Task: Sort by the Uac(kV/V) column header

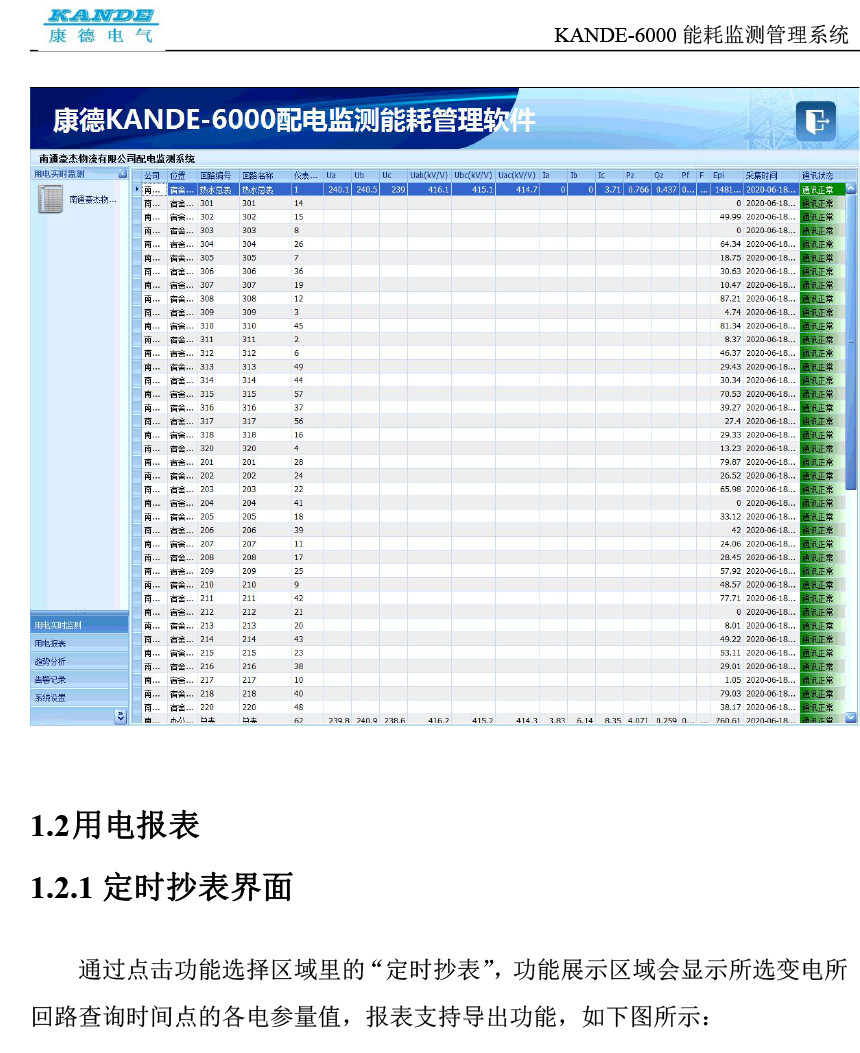Action: 517,175
